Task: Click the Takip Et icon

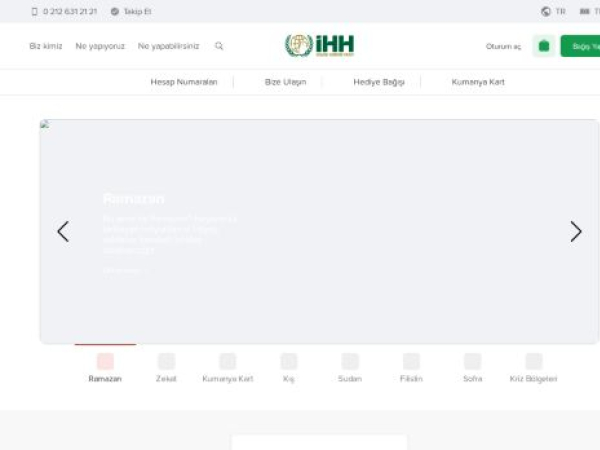Action: pyautogui.click(x=114, y=11)
